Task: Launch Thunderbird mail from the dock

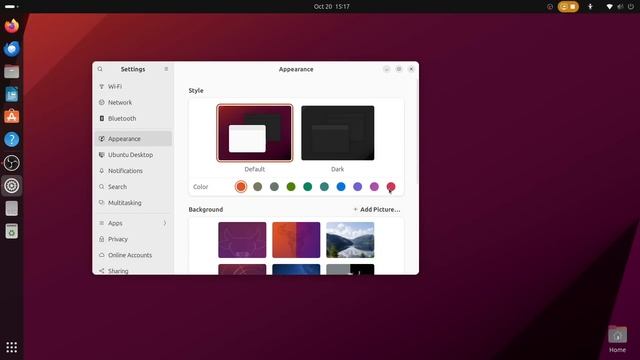Action: (11, 49)
